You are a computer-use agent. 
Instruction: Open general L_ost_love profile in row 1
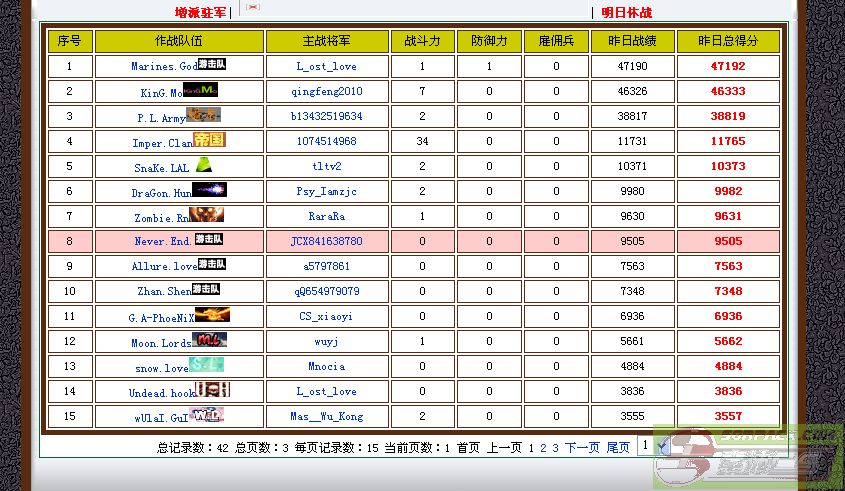point(327,66)
